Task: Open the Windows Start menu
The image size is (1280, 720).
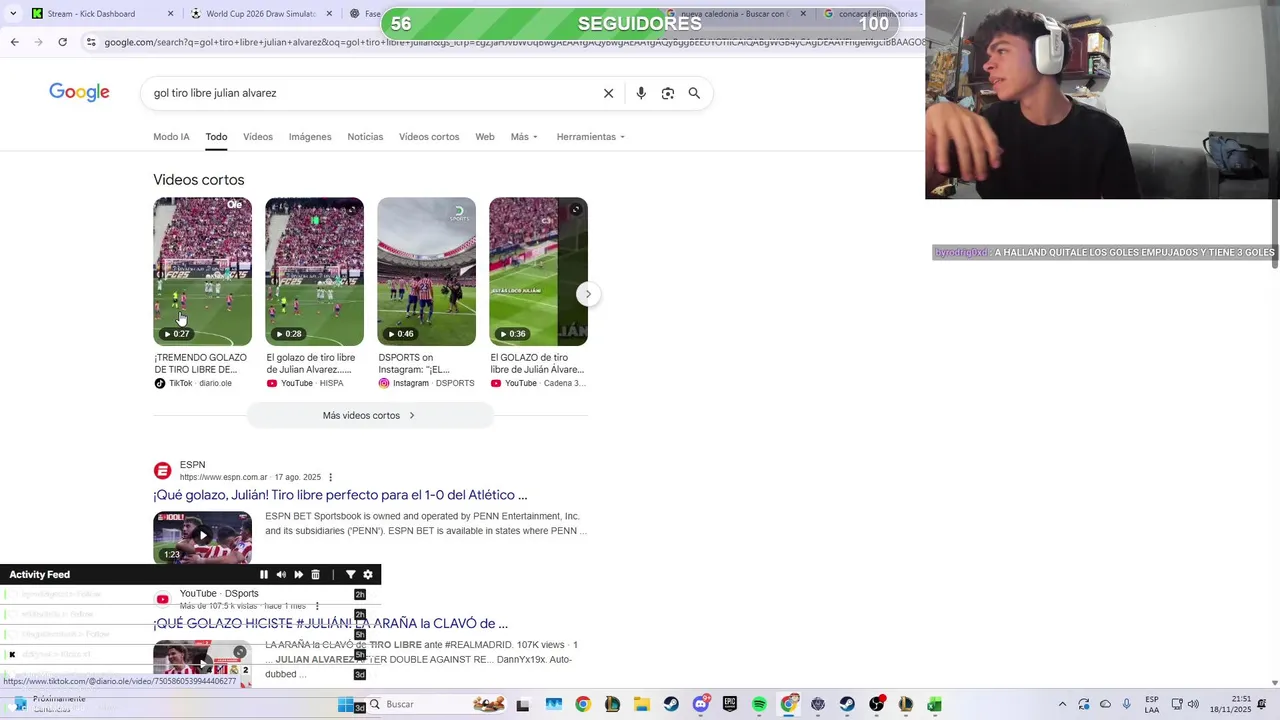Action: pyautogui.click(x=345, y=704)
